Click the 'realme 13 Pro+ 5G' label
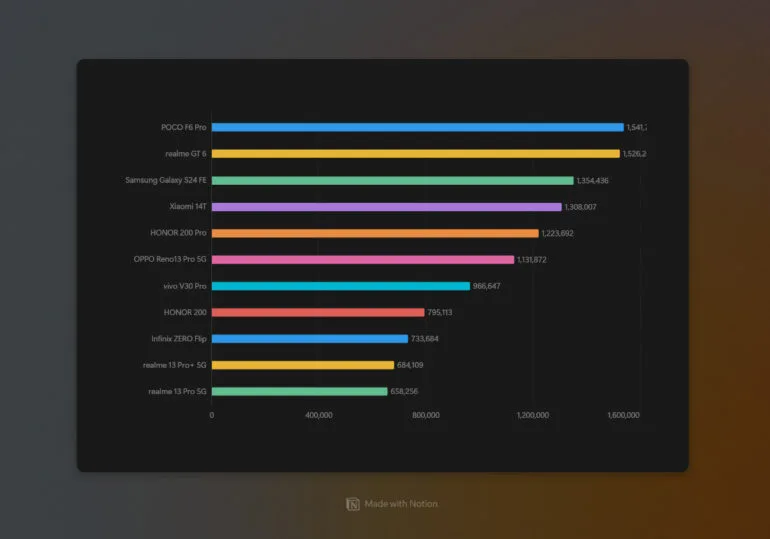Screen dimensions: 770x539 pos(174,365)
